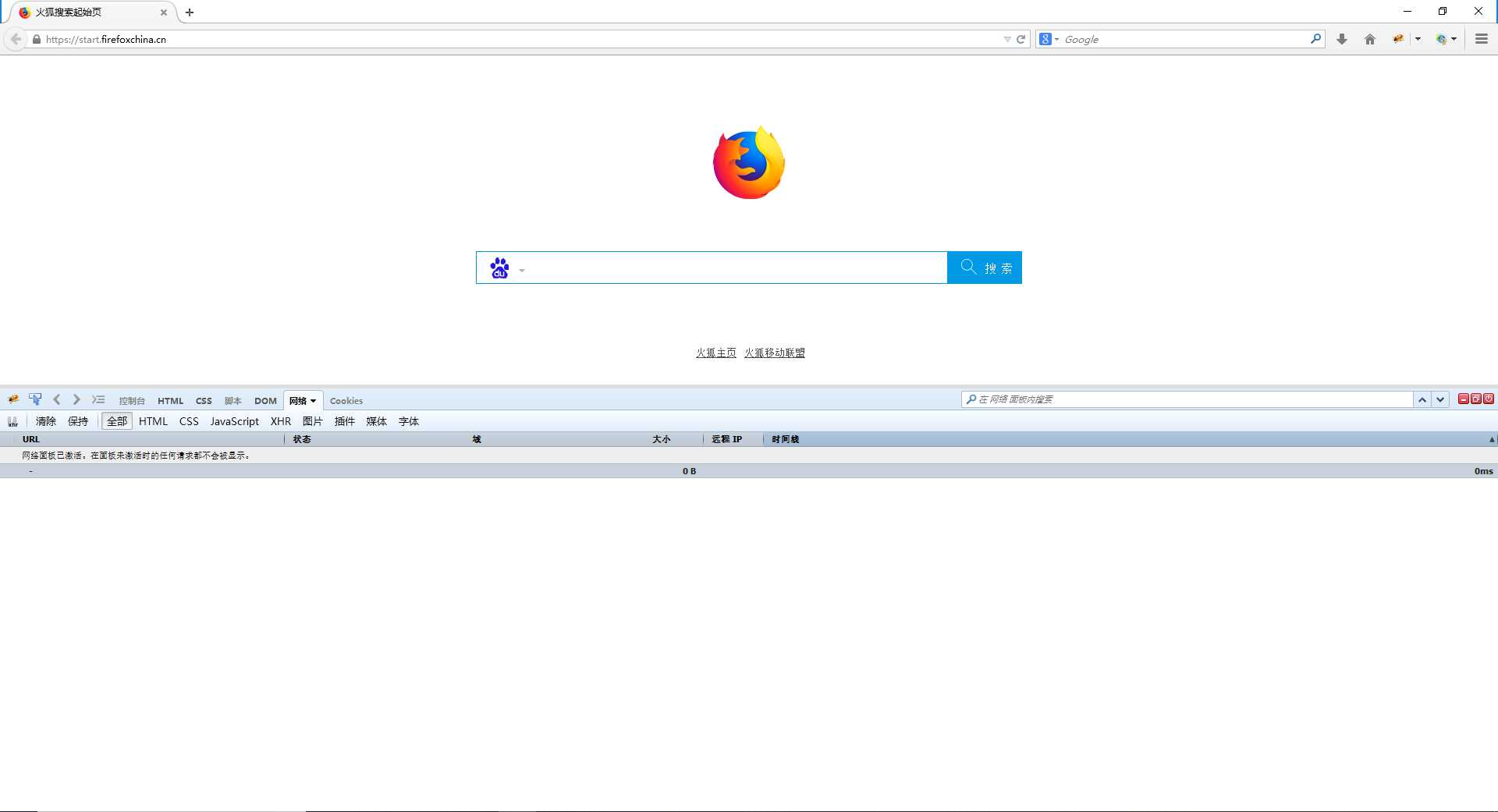1498x812 pixels.
Task: Expand the Firebug toolbar button dropdown arrow
Action: (x=1418, y=39)
